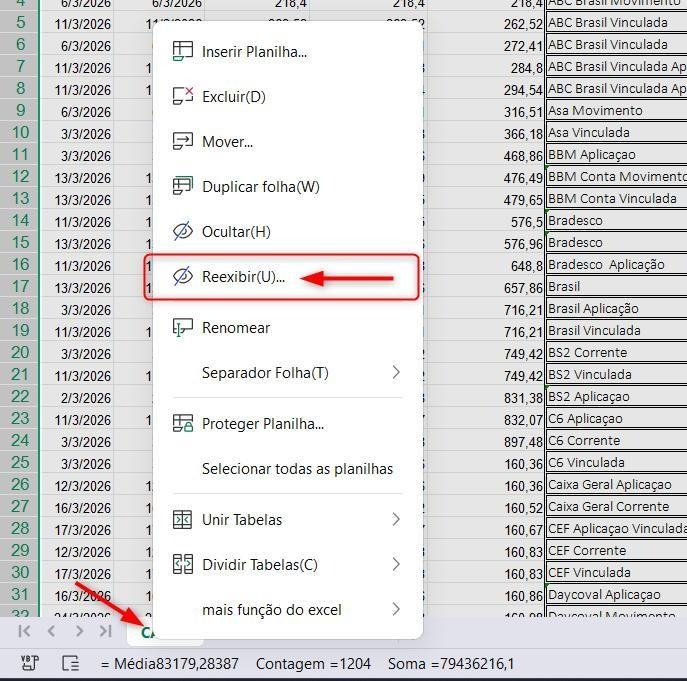The image size is (687, 681).
Task: Click the Dividir Tabelas icon
Action: pos(183,564)
